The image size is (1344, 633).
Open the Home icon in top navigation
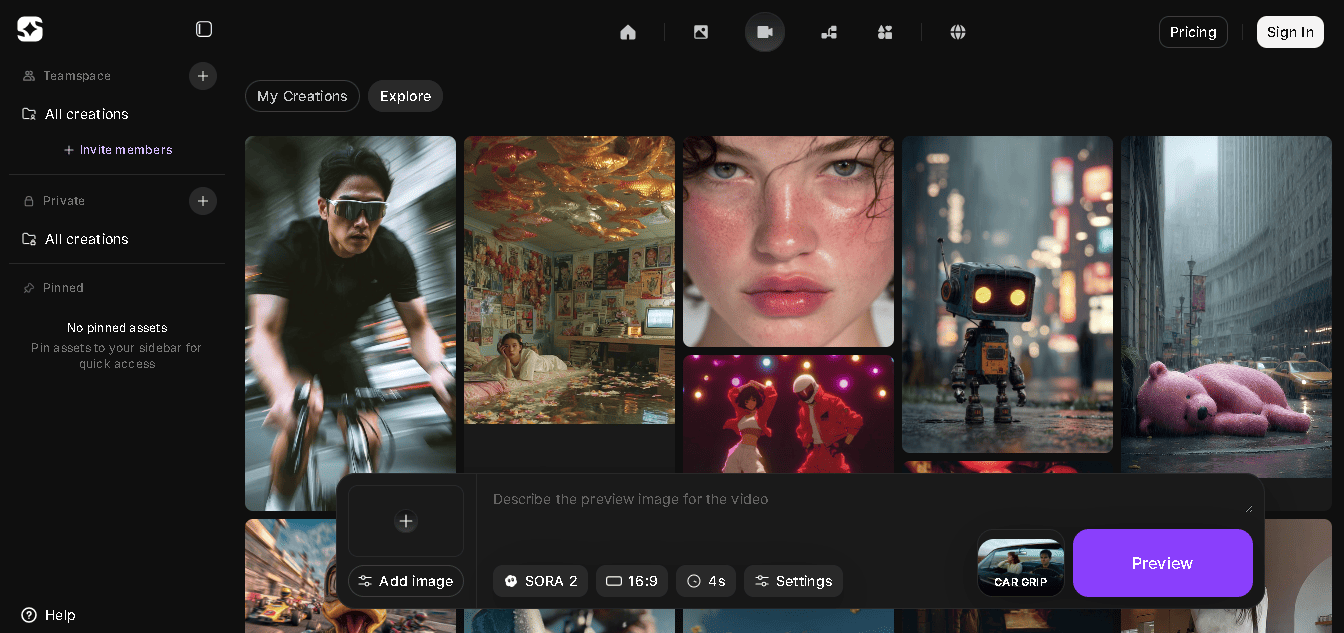pos(628,32)
